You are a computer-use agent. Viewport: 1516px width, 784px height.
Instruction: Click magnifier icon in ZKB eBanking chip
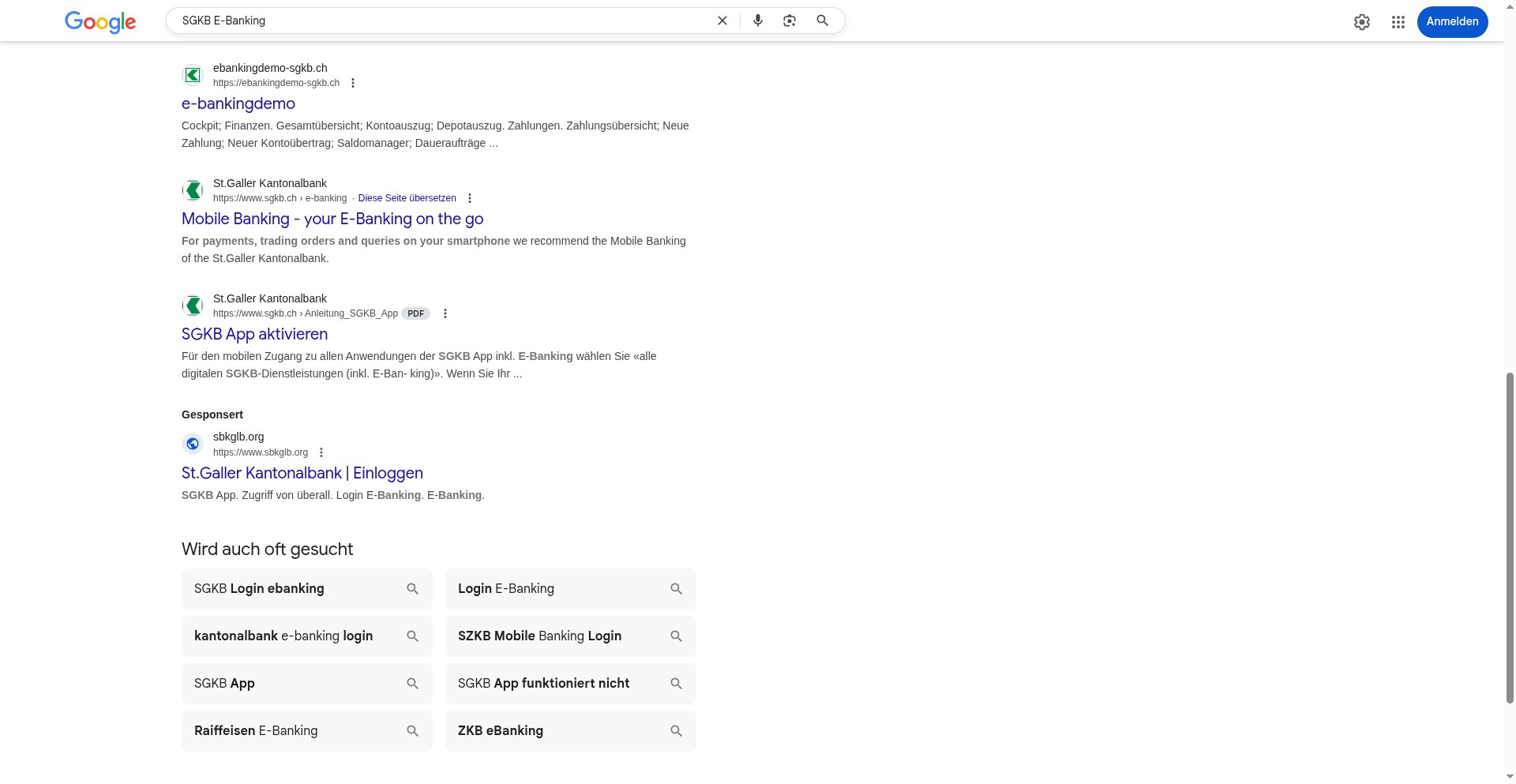tap(676, 731)
